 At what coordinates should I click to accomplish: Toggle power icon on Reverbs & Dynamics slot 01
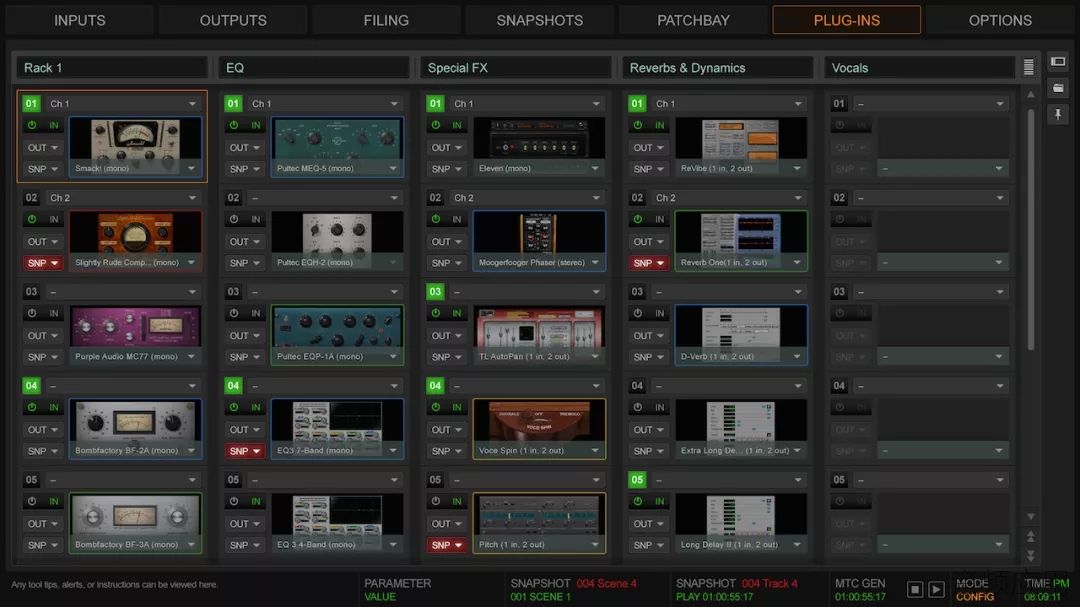tap(637, 125)
